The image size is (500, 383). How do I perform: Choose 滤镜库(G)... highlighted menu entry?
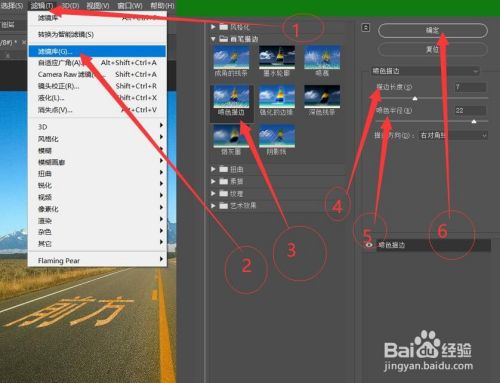[x=97, y=51]
